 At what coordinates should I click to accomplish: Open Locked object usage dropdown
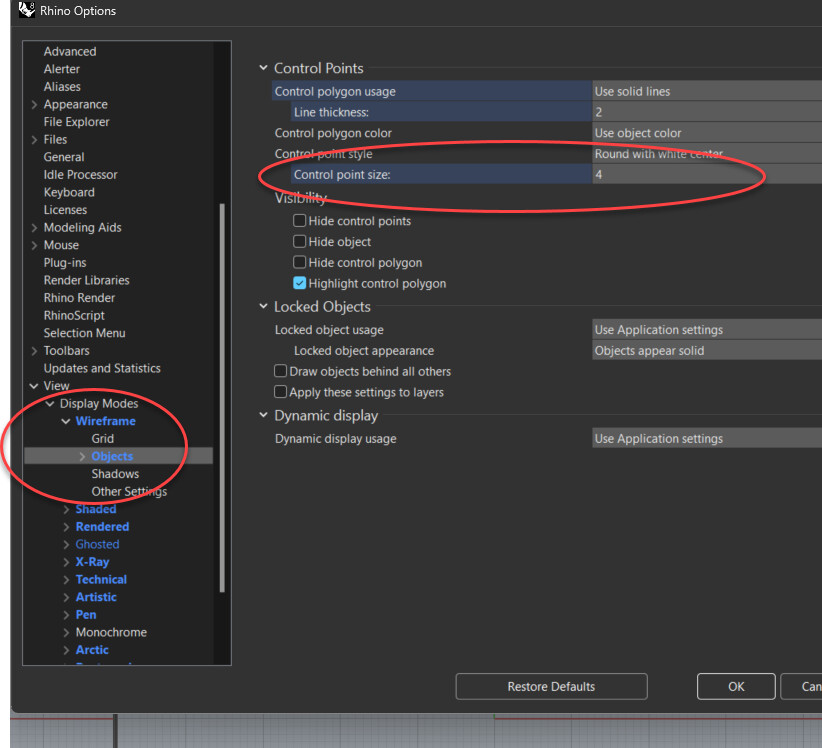pyautogui.click(x=707, y=330)
